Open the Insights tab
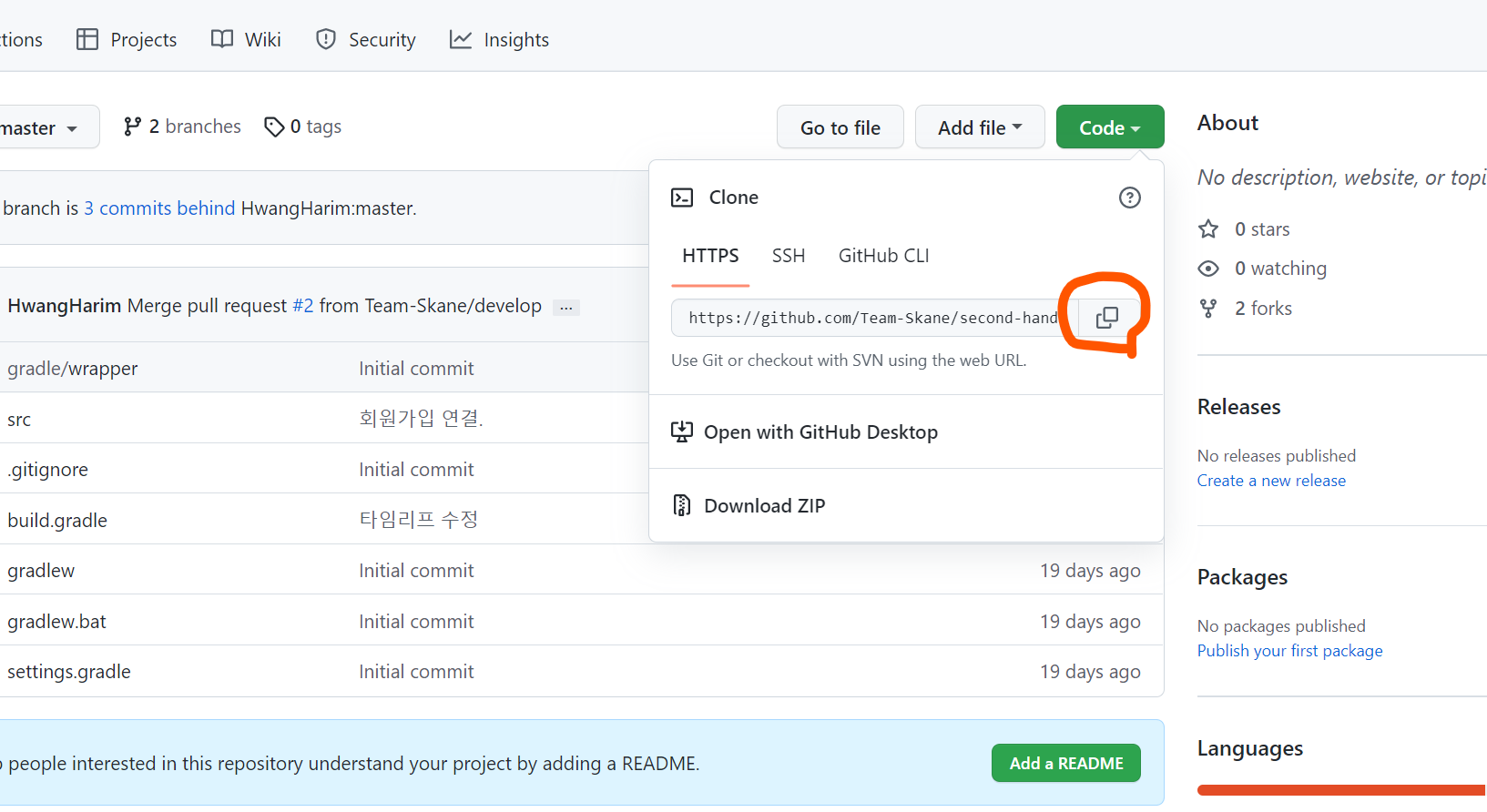This screenshot has width=1487, height=812. click(x=499, y=39)
